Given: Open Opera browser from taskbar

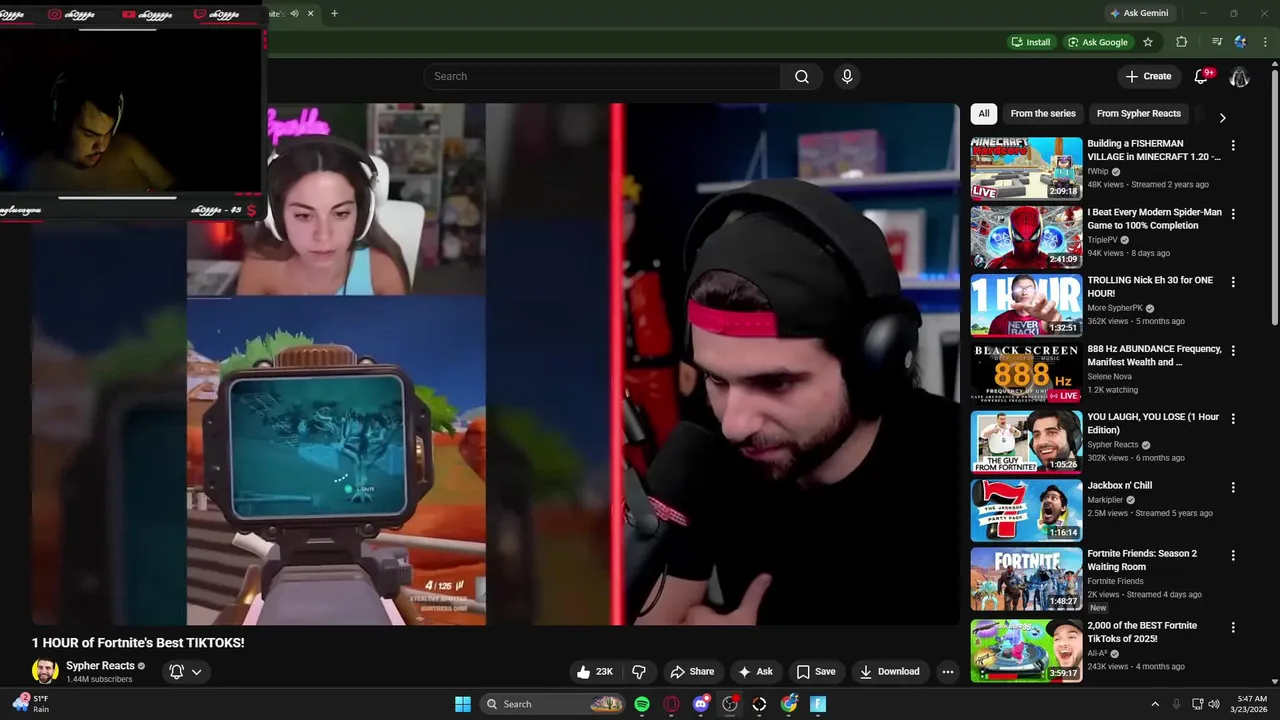Looking at the screenshot, I should point(671,704).
